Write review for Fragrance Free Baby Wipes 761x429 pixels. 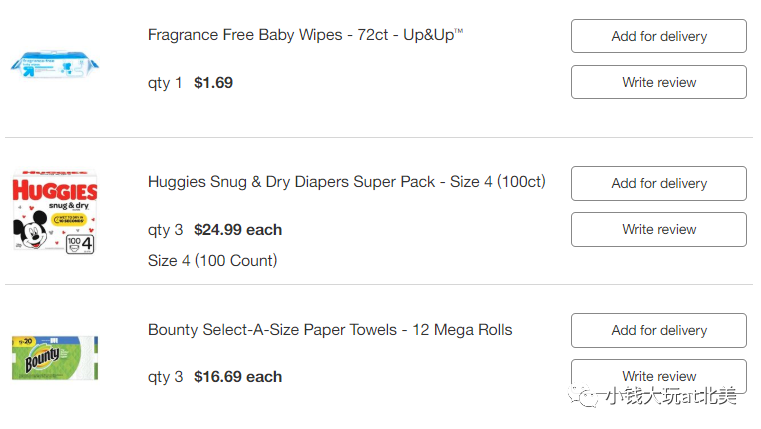tap(658, 82)
